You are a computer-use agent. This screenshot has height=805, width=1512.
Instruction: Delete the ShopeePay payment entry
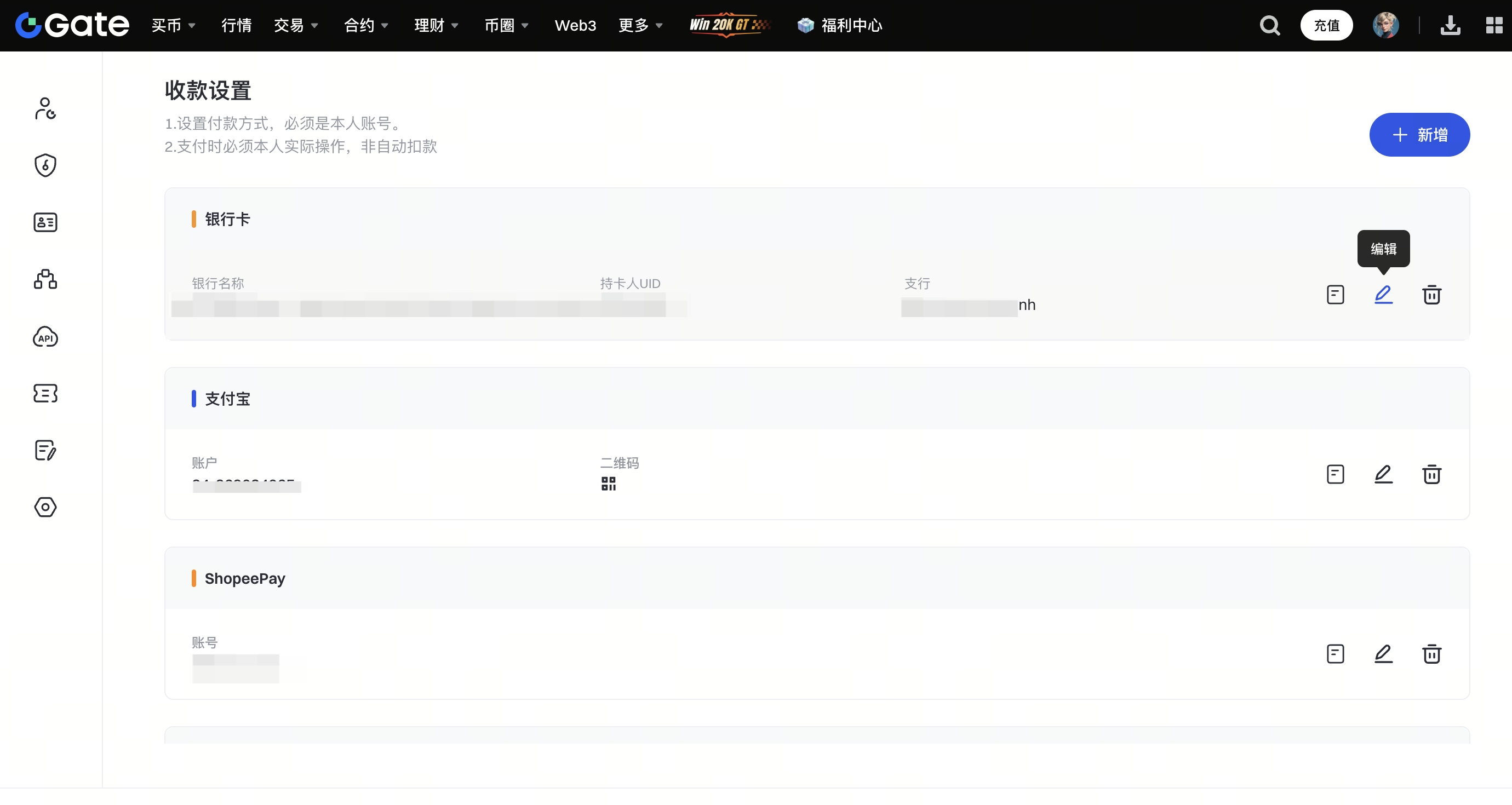point(1431,654)
